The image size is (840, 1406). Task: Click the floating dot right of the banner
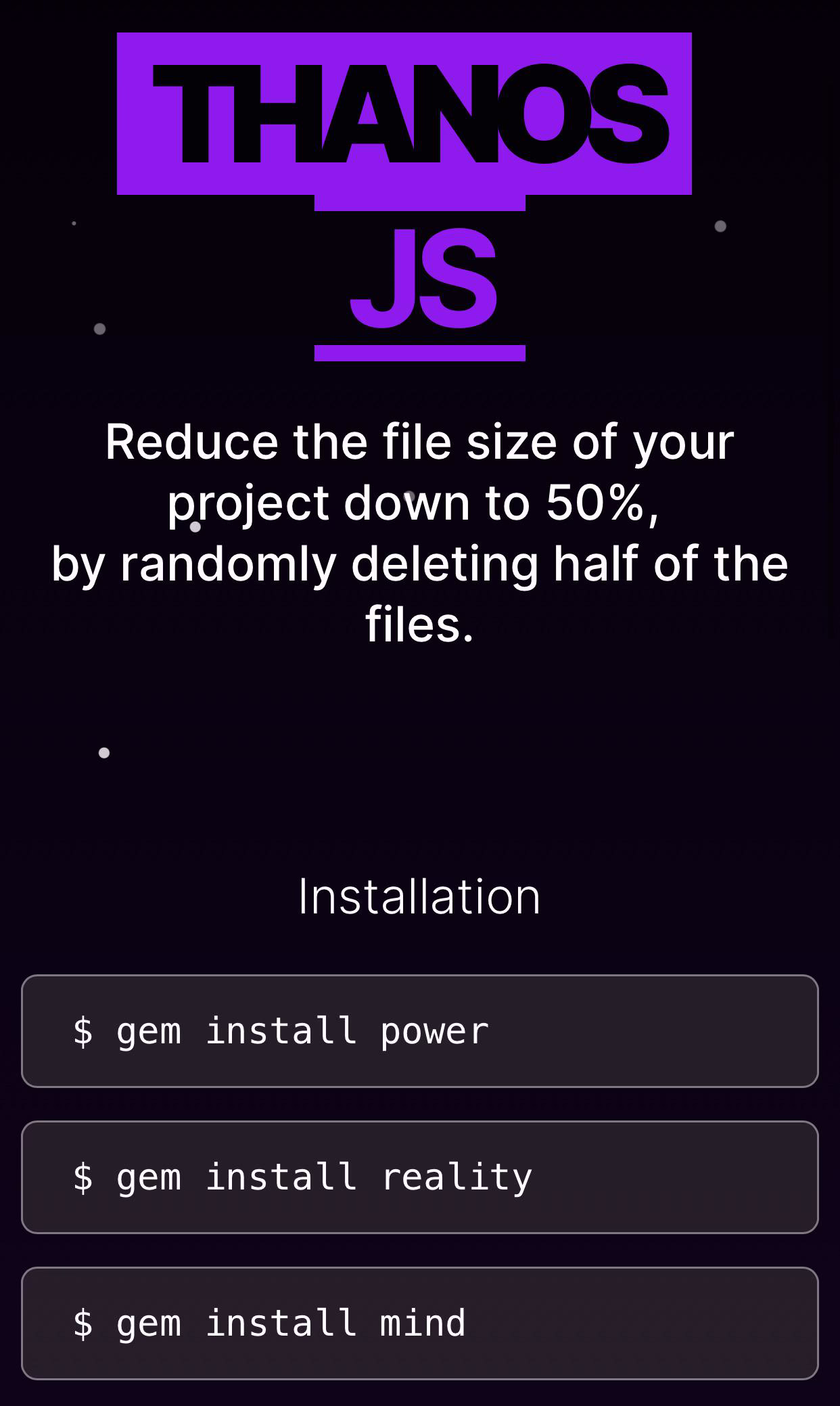pyautogui.click(x=720, y=226)
